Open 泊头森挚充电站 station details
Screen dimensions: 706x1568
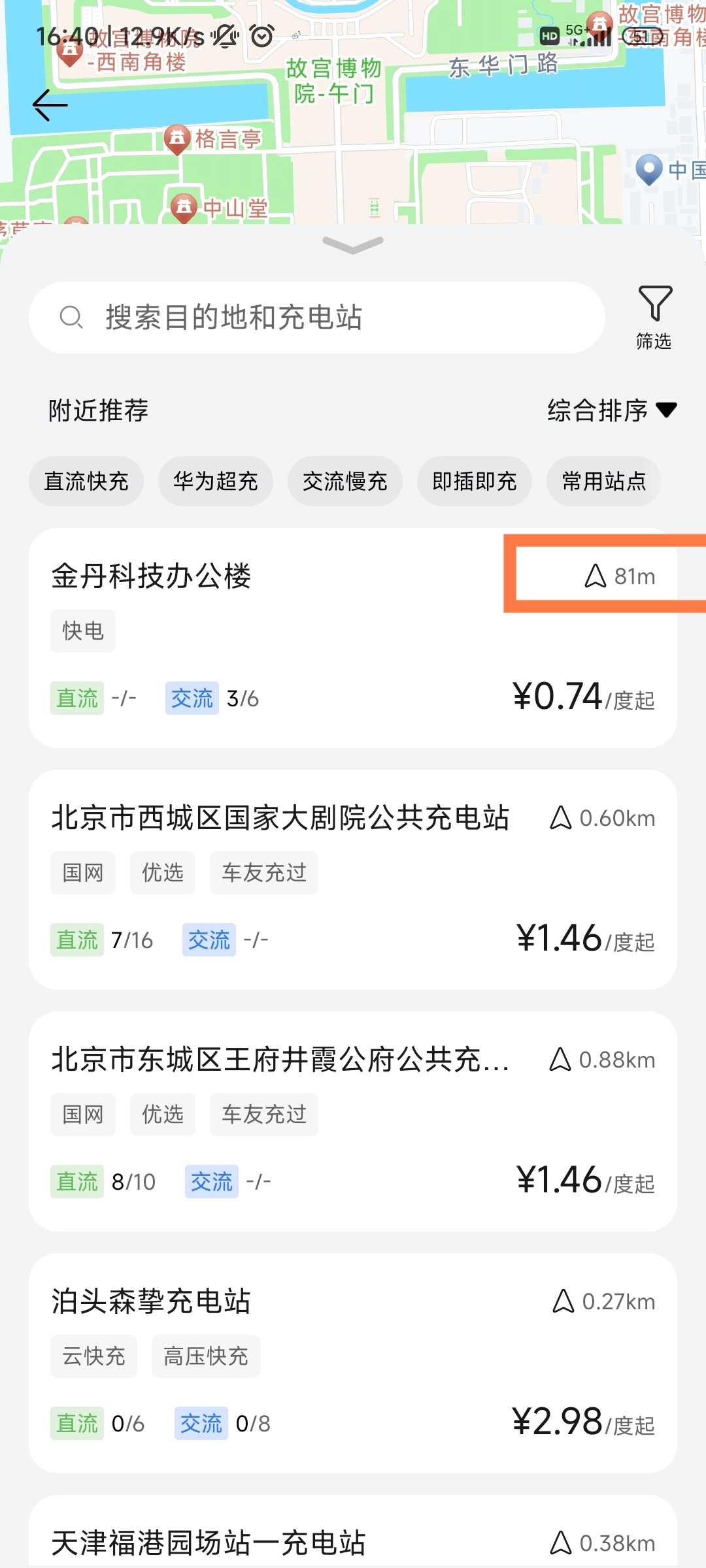[152, 1301]
